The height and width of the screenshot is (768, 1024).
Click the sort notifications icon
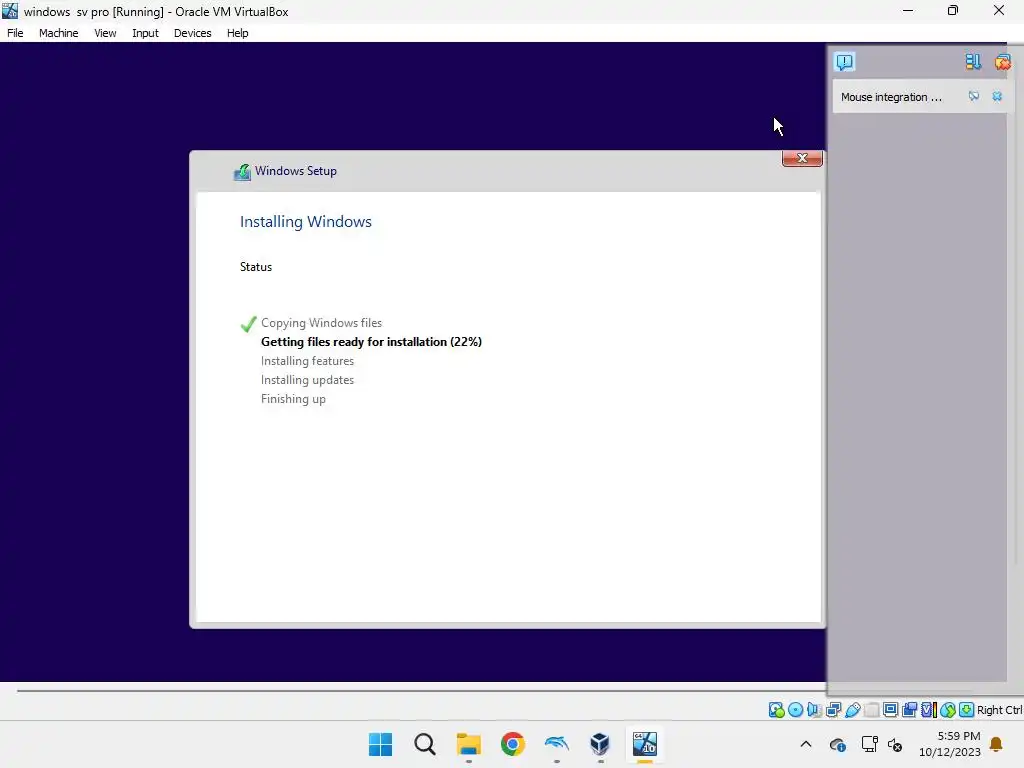point(973,62)
